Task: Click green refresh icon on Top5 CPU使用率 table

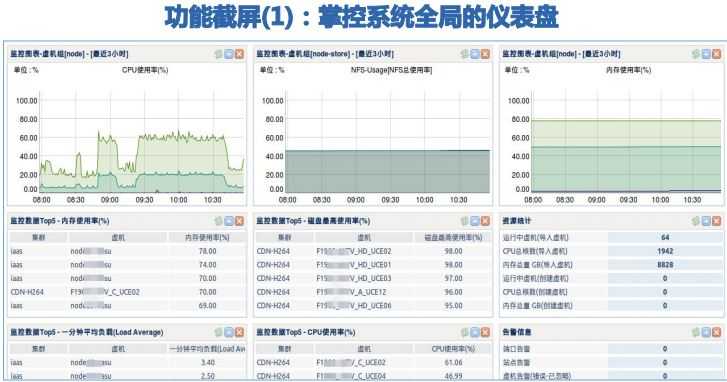Action: click(465, 332)
